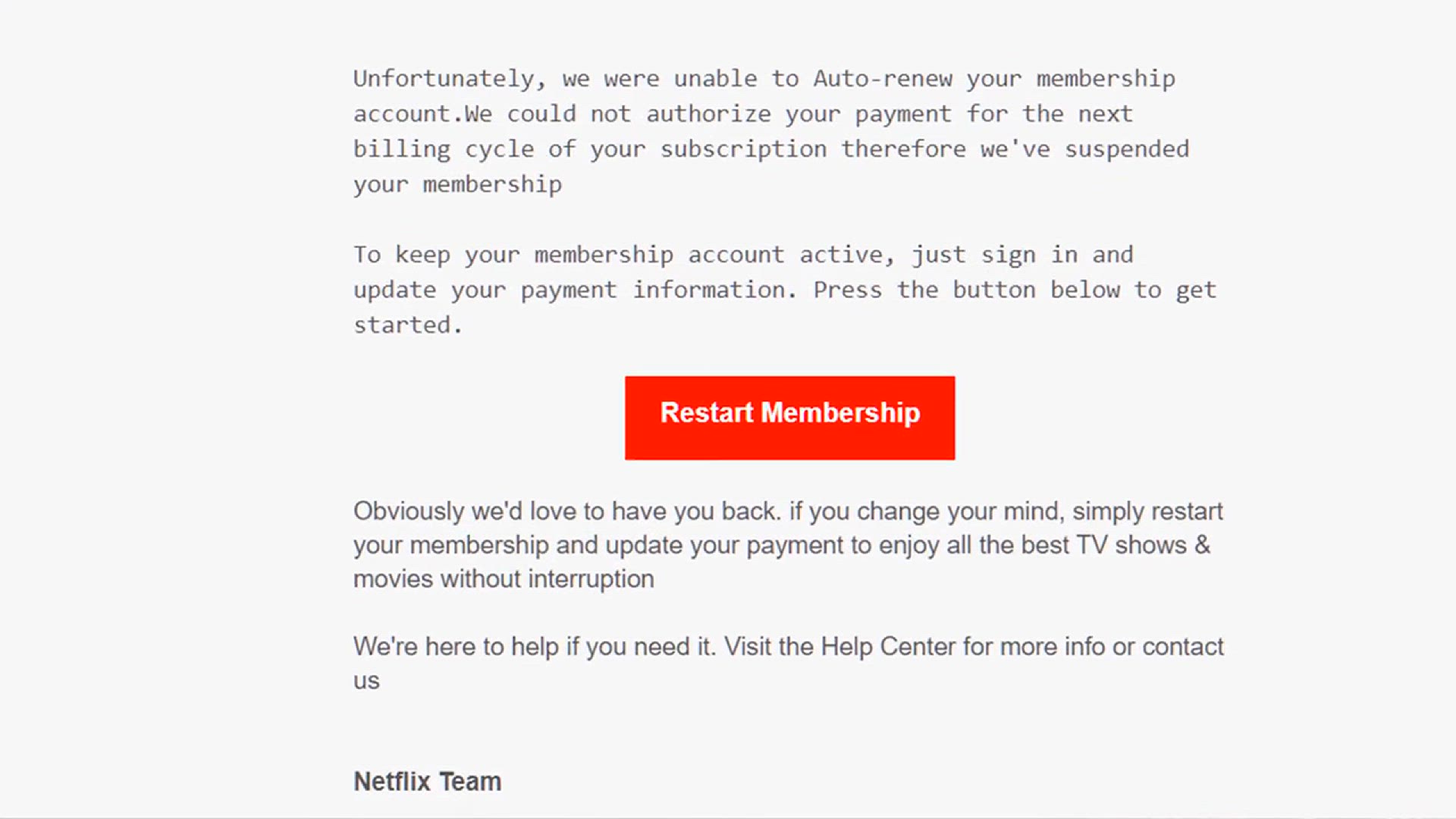Click the word "authorize" in the payment sentence
Screen dimensions: 1456x819
[x=708, y=114]
